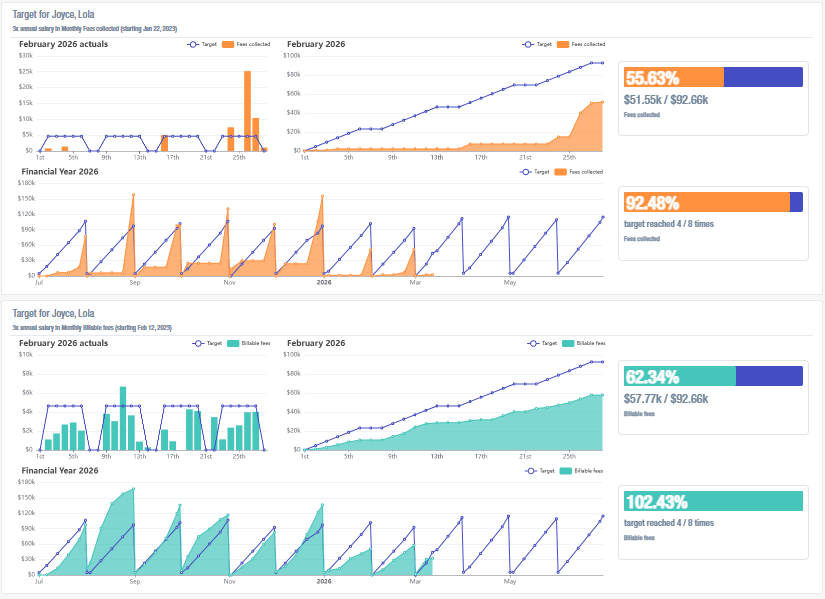Viewport: 825px width, 599px height.
Task: Open the top Target for Joyce, Lola heading
Action: (54, 14)
